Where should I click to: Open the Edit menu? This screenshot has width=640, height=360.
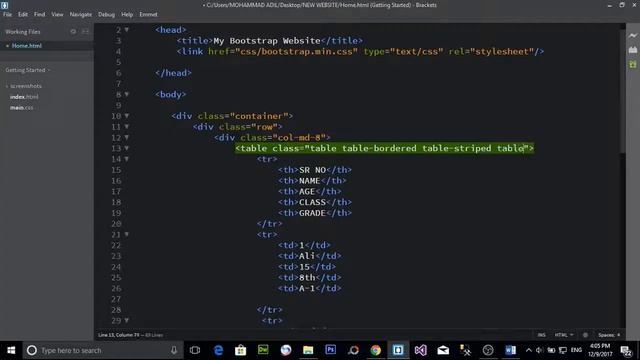click(x=23, y=14)
